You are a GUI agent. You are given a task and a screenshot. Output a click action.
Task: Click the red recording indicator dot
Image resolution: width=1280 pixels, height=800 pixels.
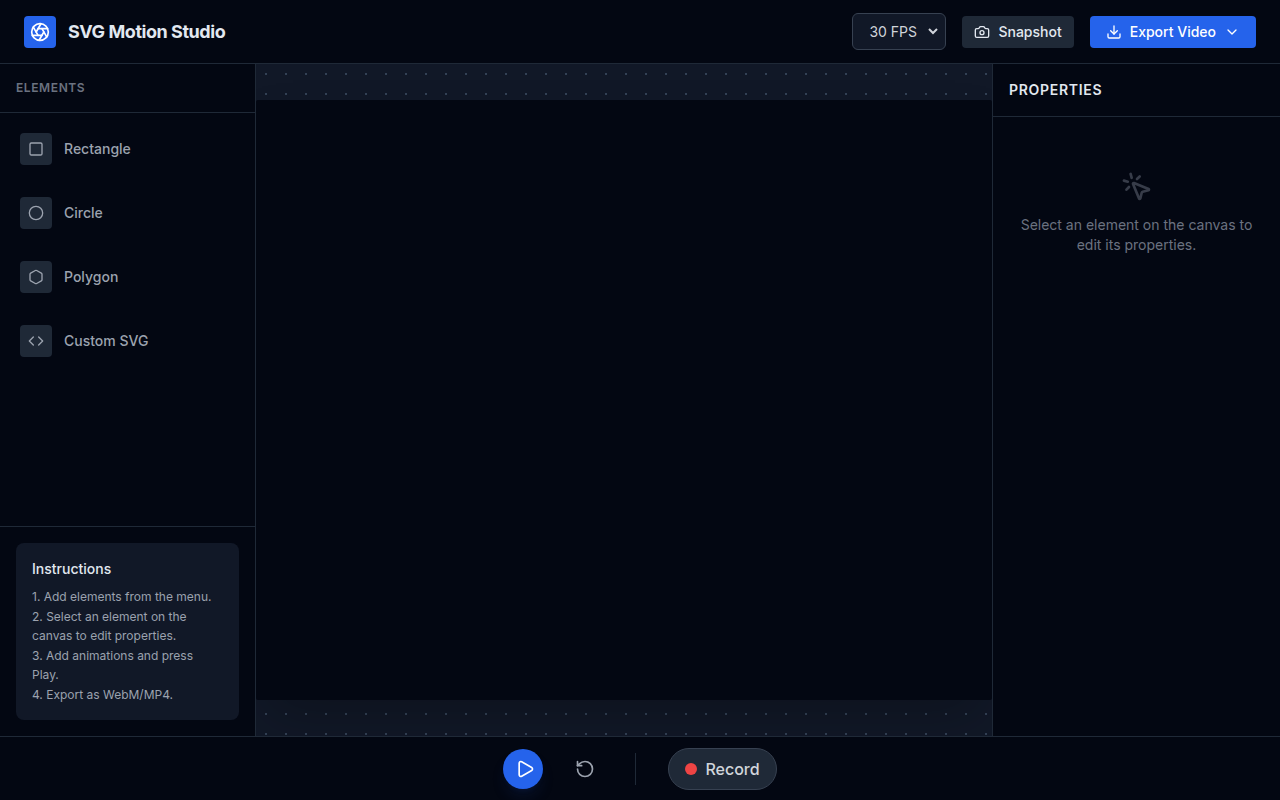point(692,769)
